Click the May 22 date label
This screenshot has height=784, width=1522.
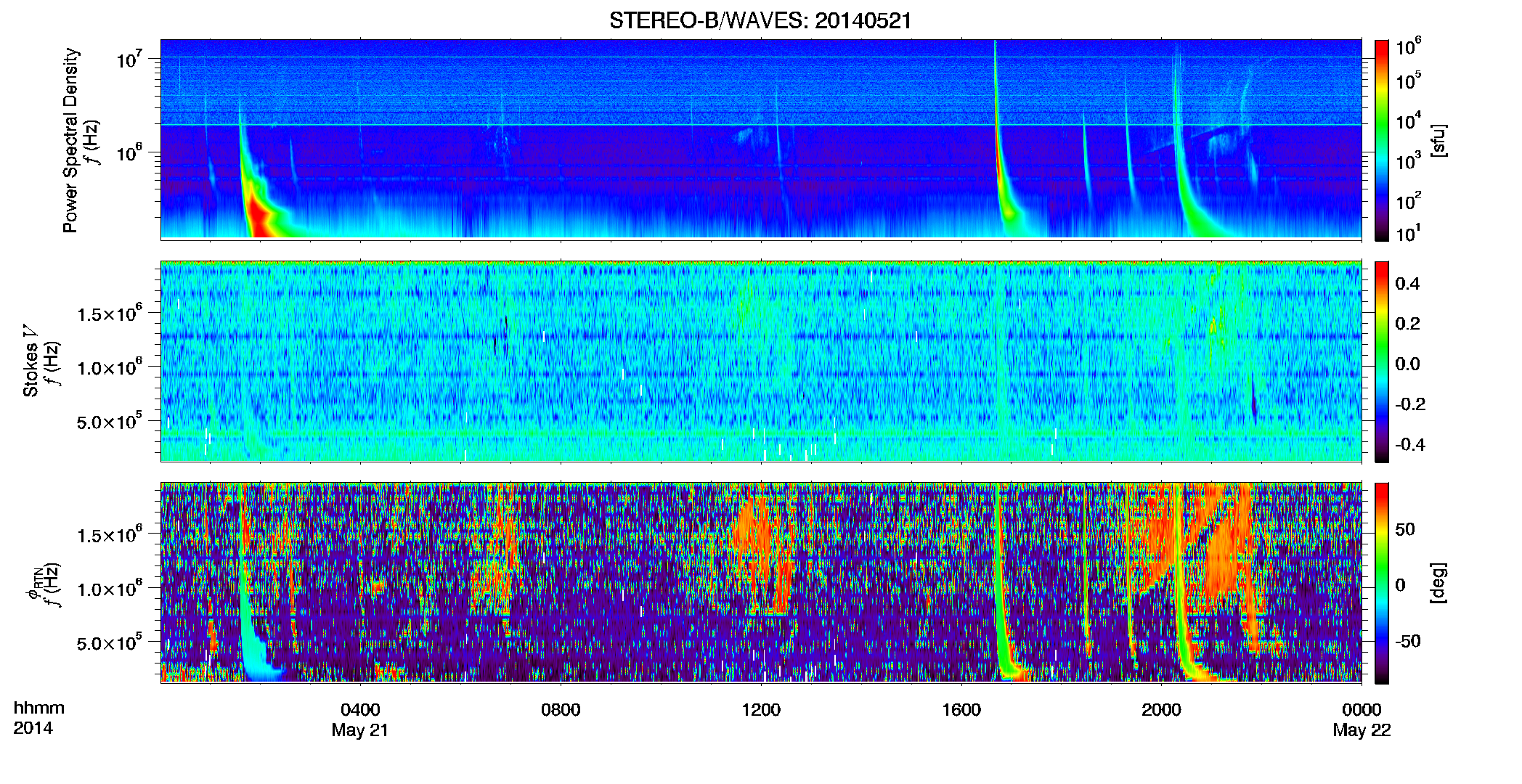[1362, 730]
